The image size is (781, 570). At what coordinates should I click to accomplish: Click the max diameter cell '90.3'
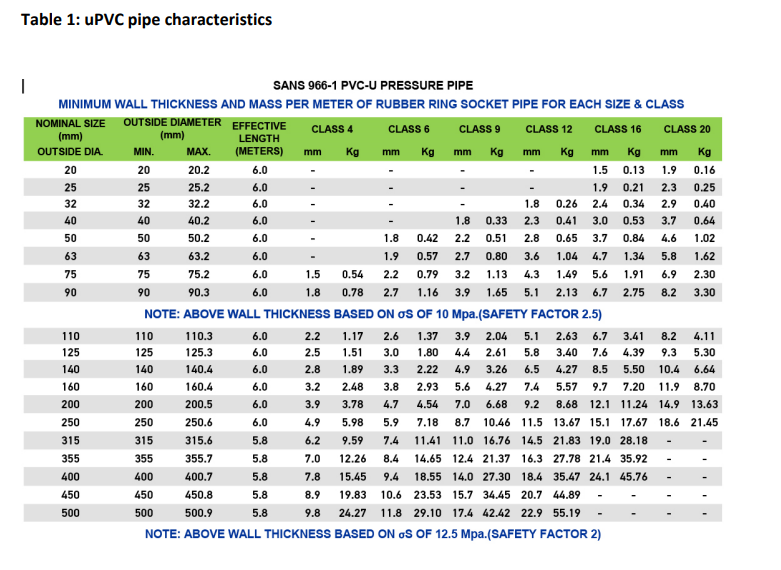click(x=199, y=292)
